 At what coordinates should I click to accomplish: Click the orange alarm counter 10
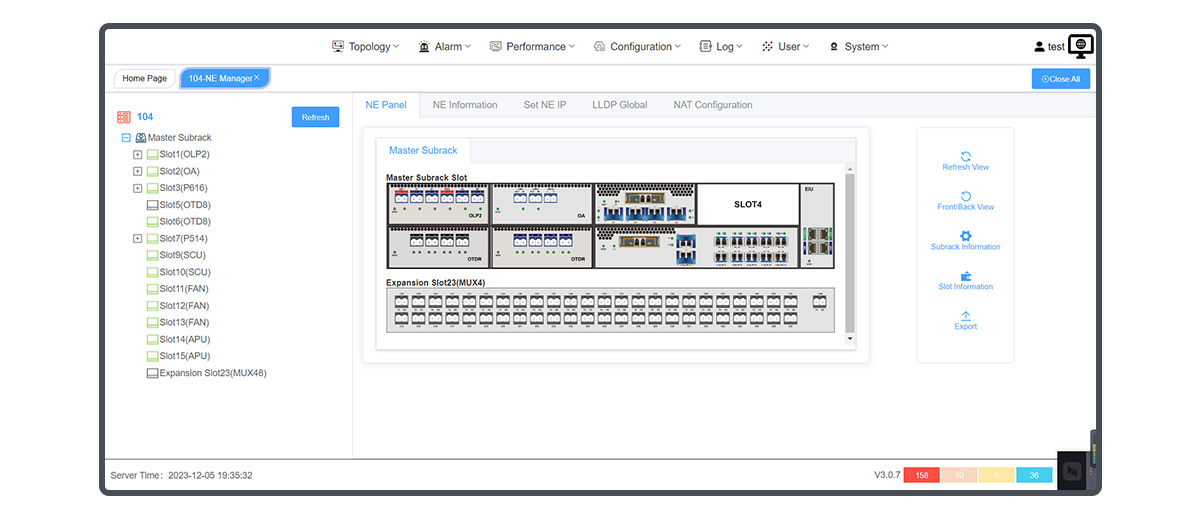coord(959,475)
